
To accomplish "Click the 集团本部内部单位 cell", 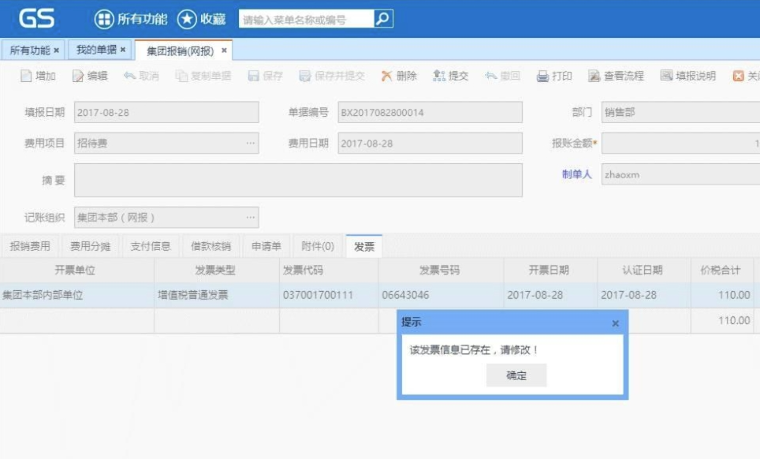I will [77, 295].
